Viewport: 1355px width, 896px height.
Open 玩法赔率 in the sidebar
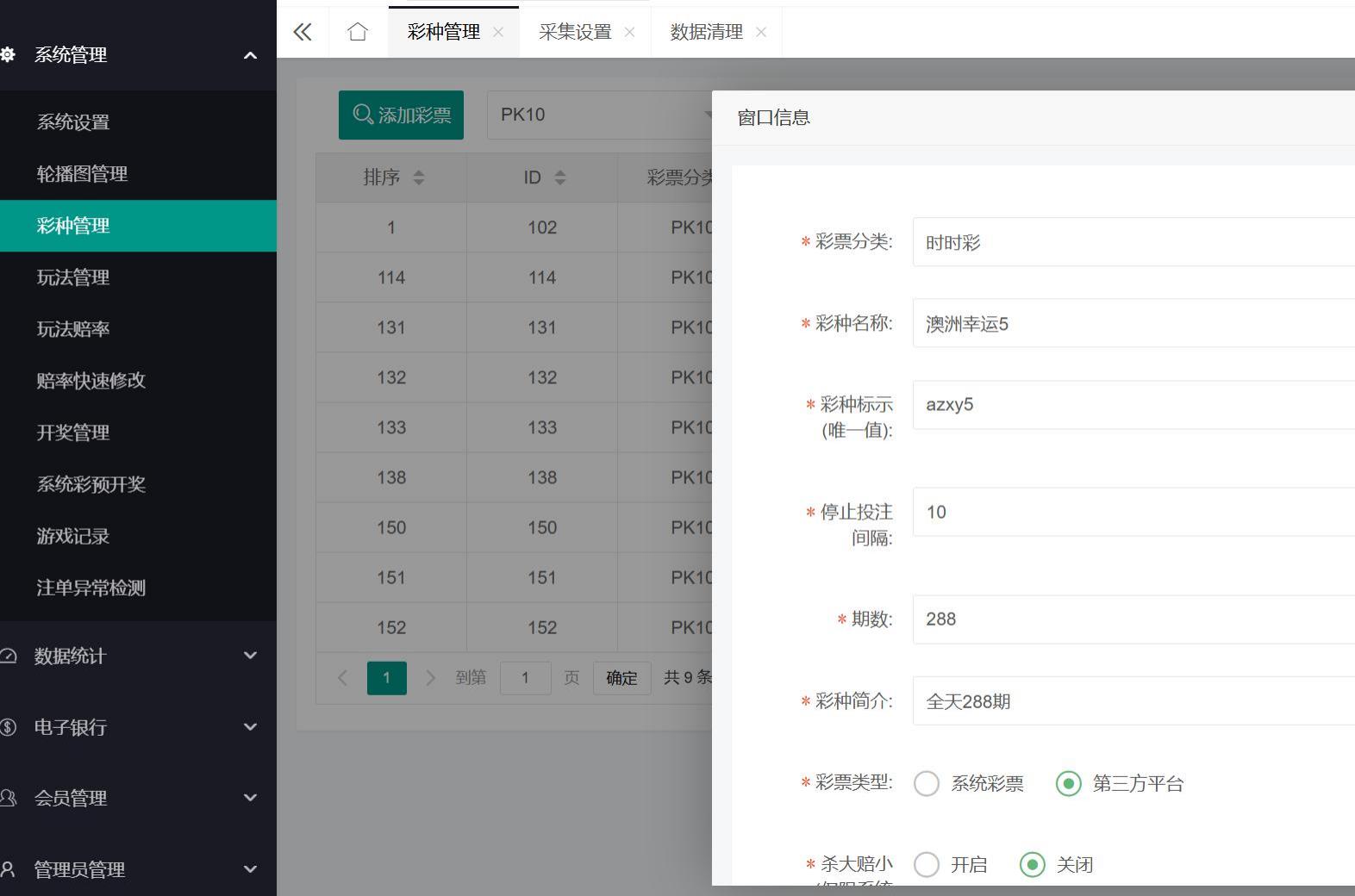coord(73,329)
